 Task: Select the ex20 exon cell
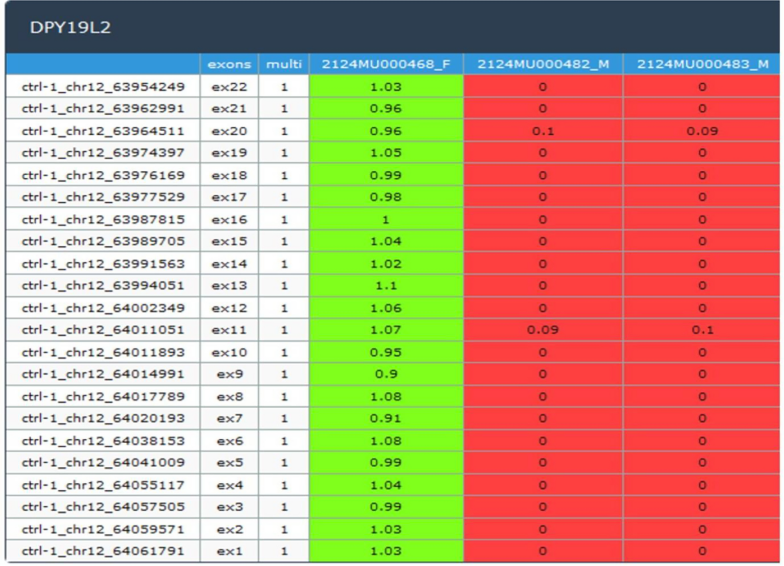[229, 131]
